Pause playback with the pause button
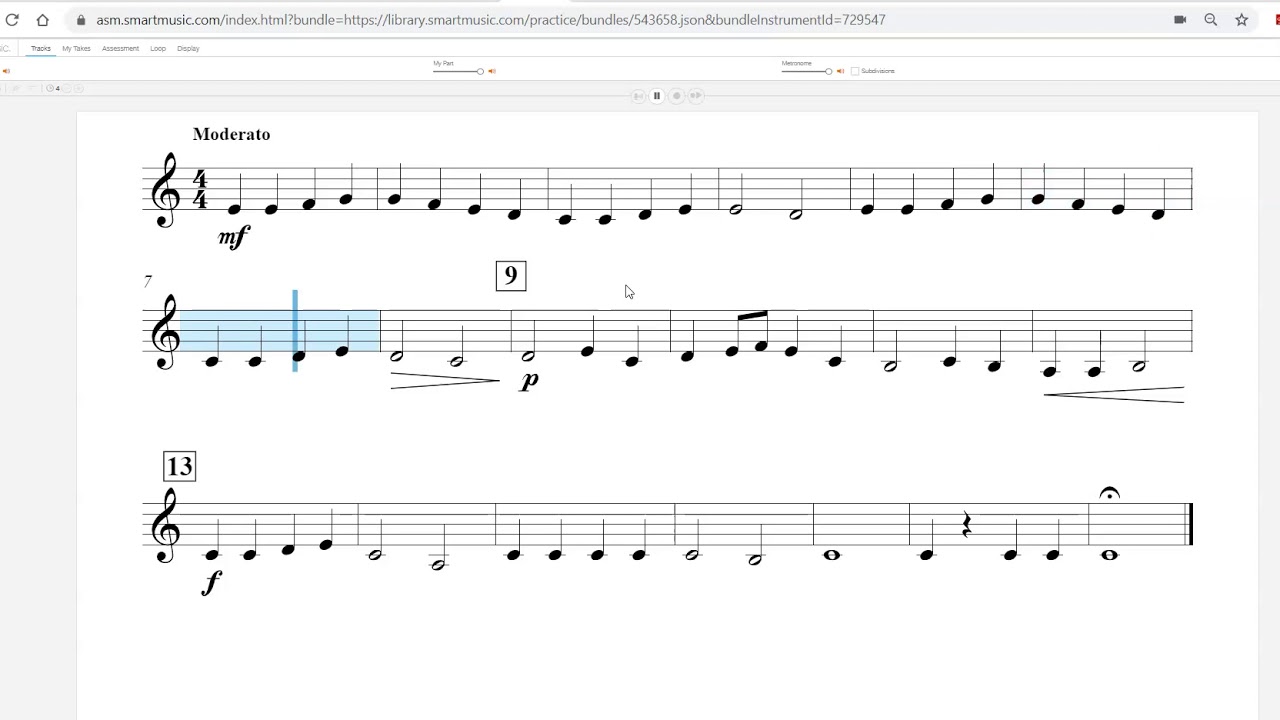 pos(657,96)
